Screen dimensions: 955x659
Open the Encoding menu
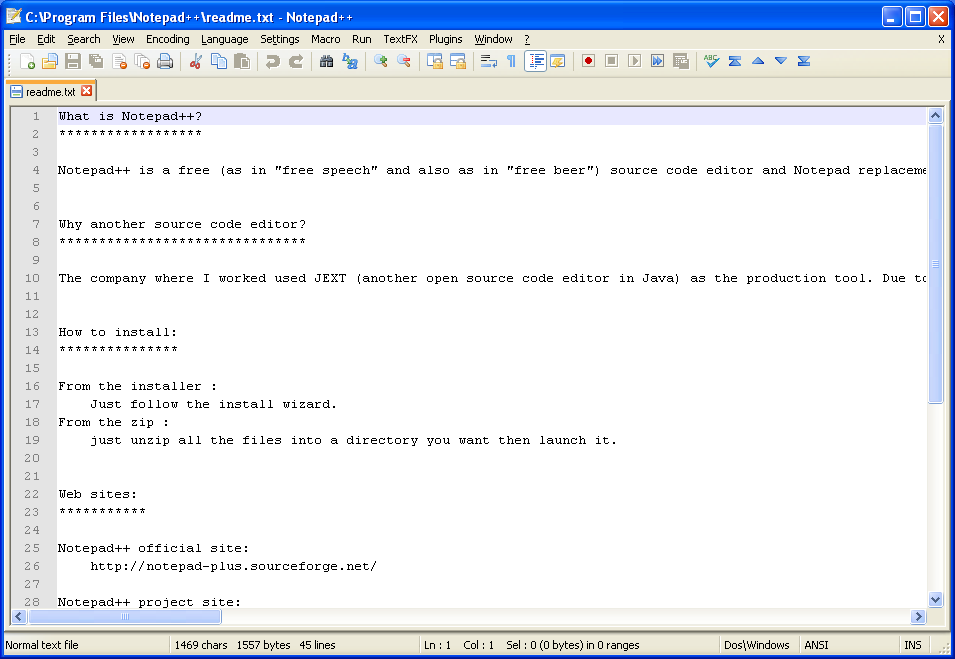coord(167,39)
